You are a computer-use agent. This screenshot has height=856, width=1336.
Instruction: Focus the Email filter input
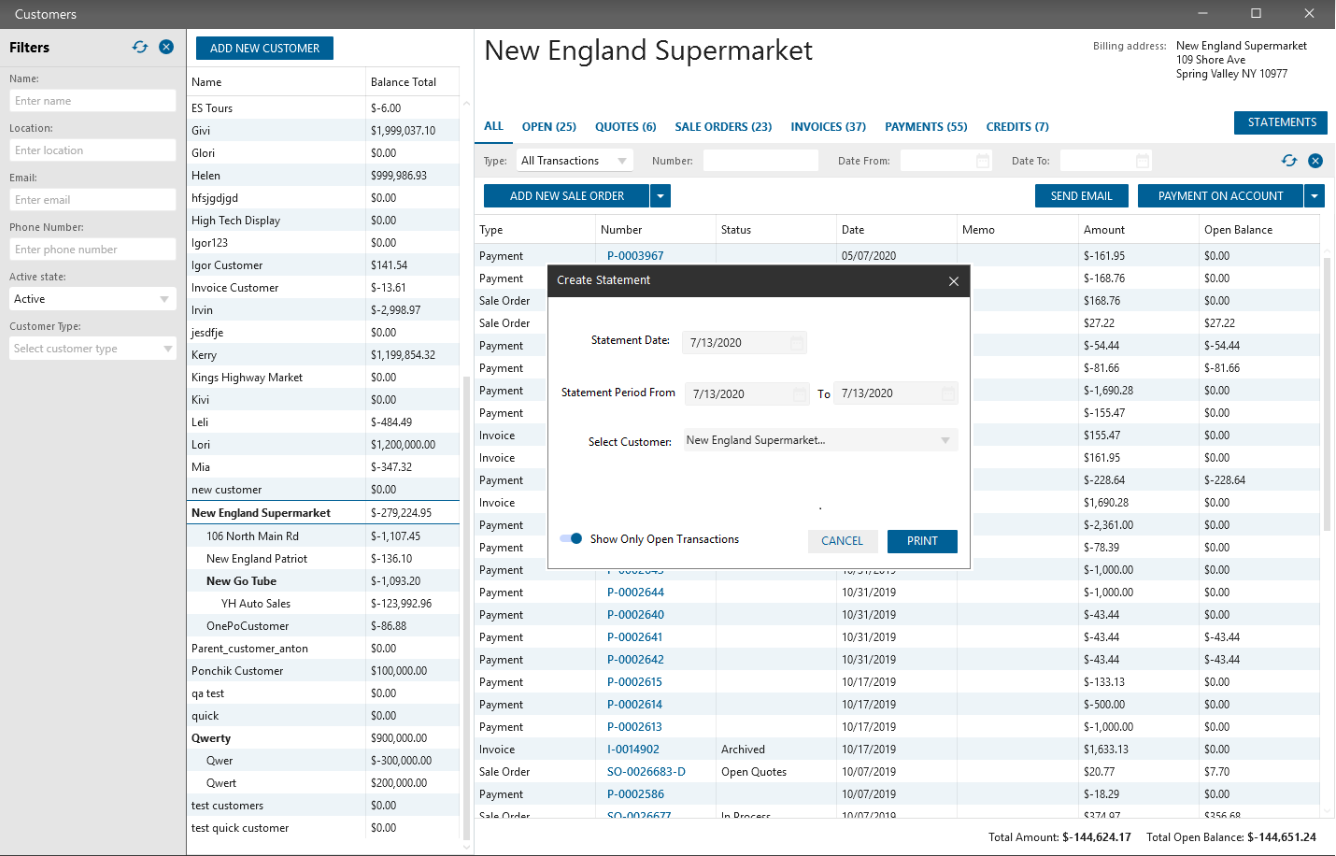point(93,200)
